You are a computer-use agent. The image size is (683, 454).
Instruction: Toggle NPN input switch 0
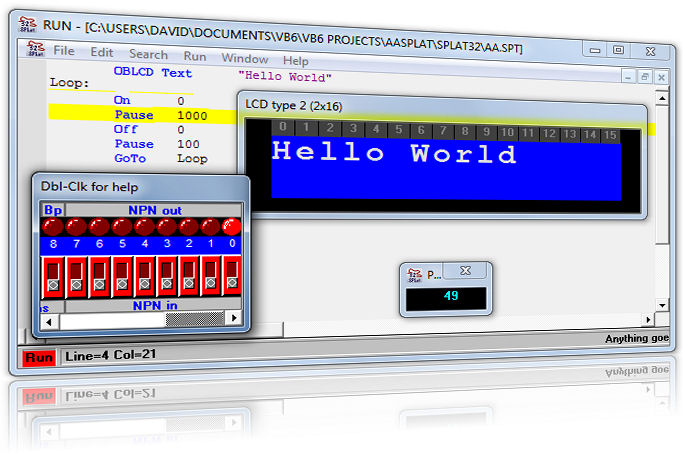click(232, 276)
